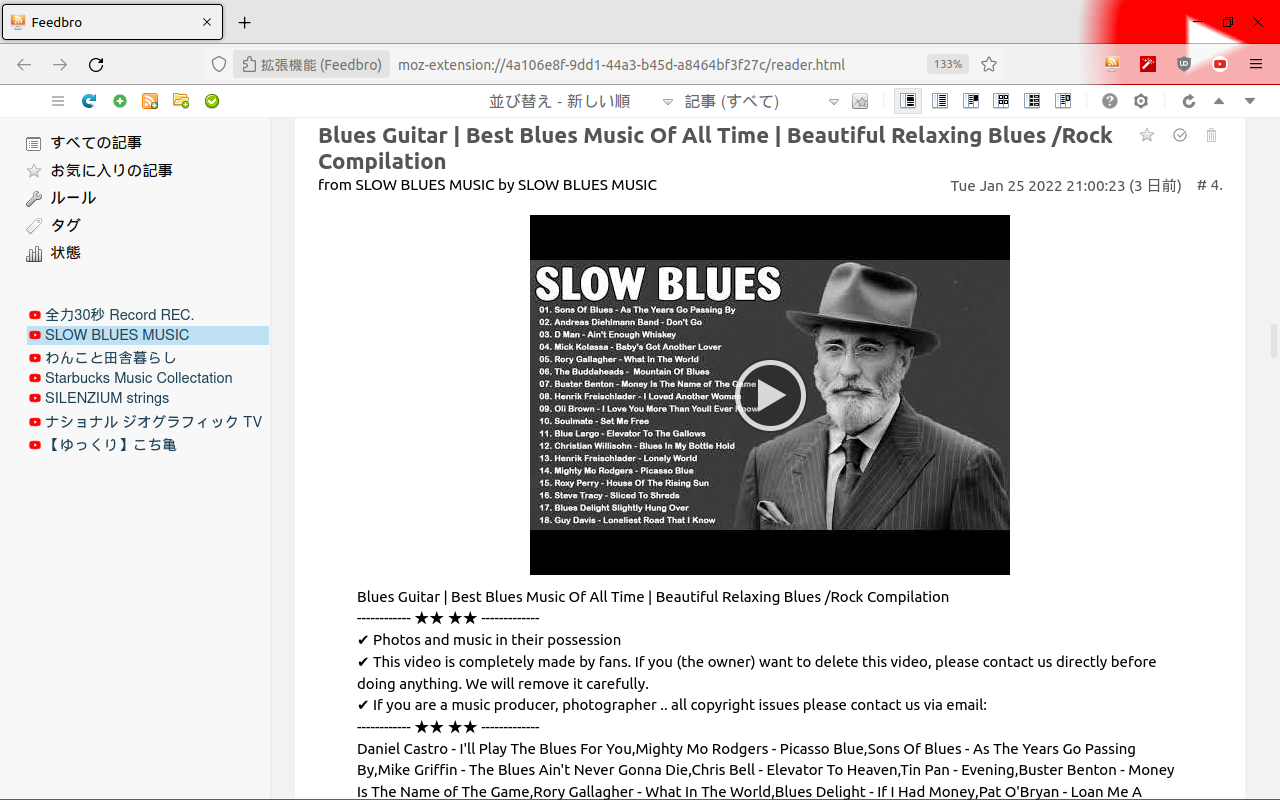
Task: Click the green add new feed icon
Action: [x=120, y=101]
